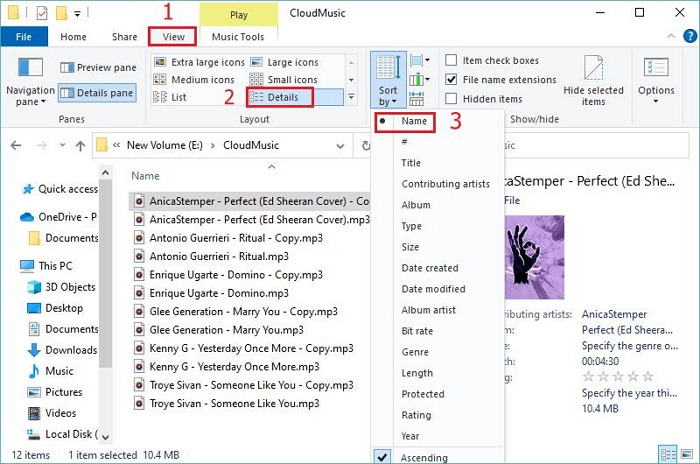Select This PC in navigation pane
The height and width of the screenshot is (464, 700).
click(46, 266)
